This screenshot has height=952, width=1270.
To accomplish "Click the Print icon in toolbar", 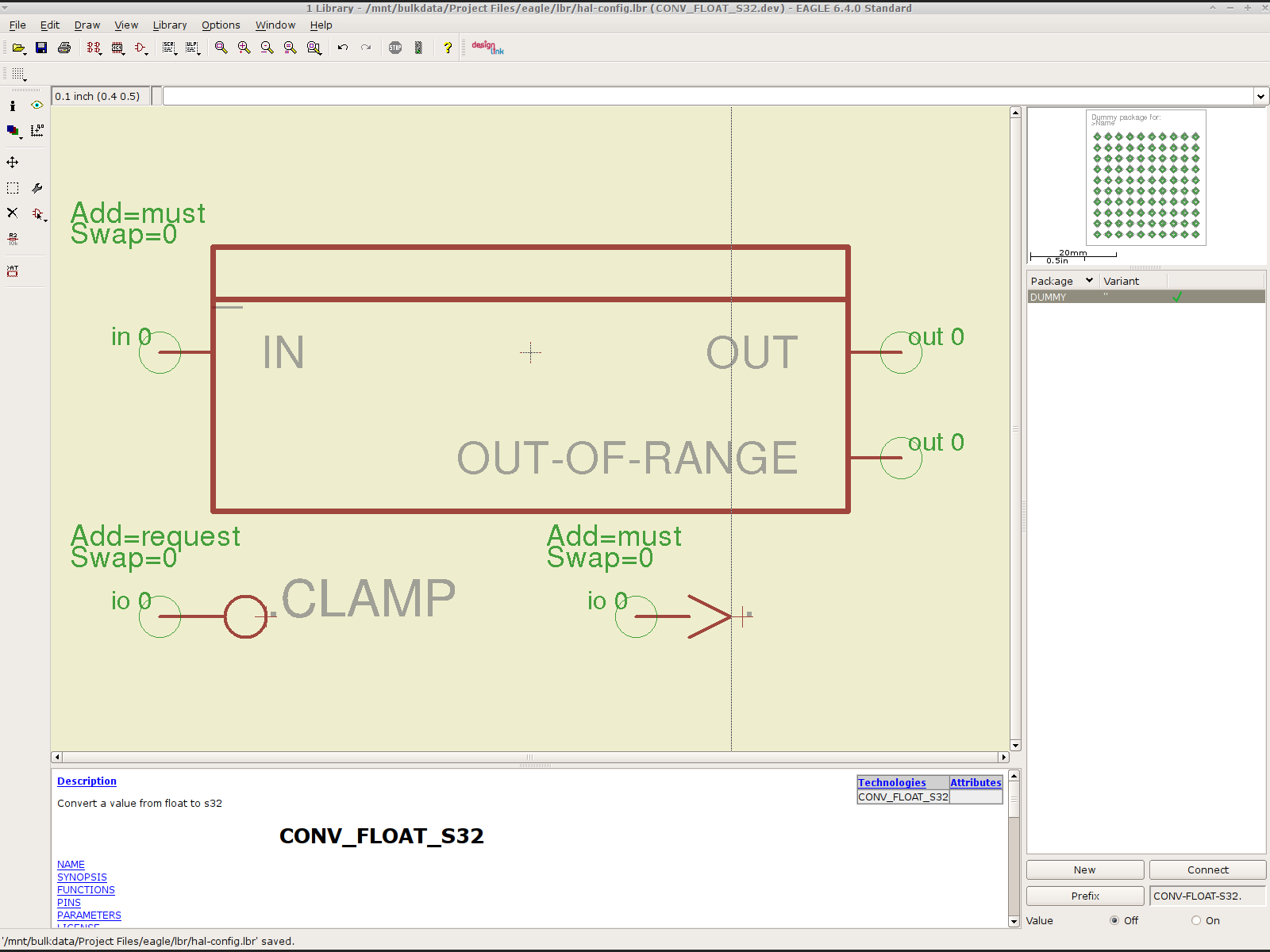I will point(64,48).
